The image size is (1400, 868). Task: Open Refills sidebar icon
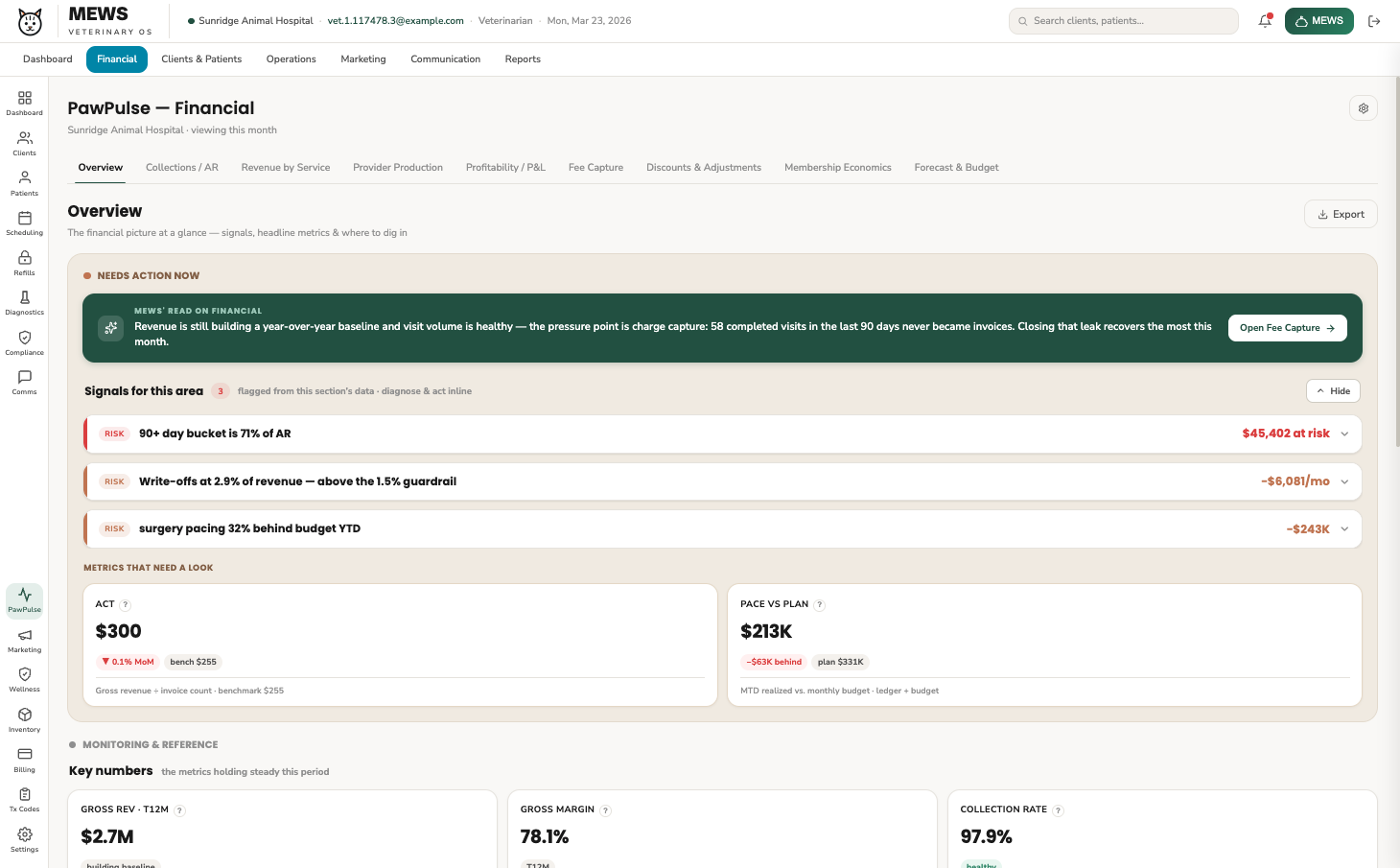[24, 263]
